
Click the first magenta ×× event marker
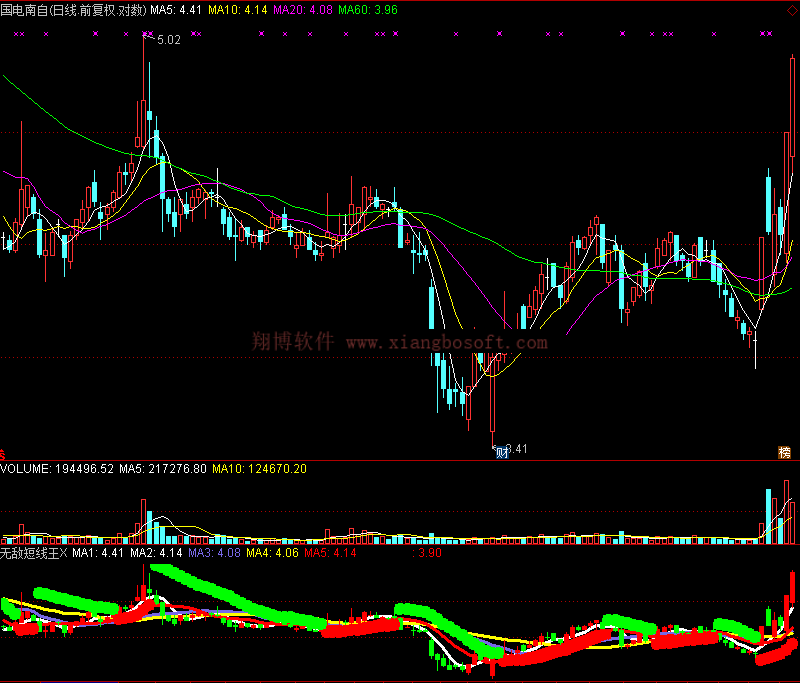pos(18,34)
